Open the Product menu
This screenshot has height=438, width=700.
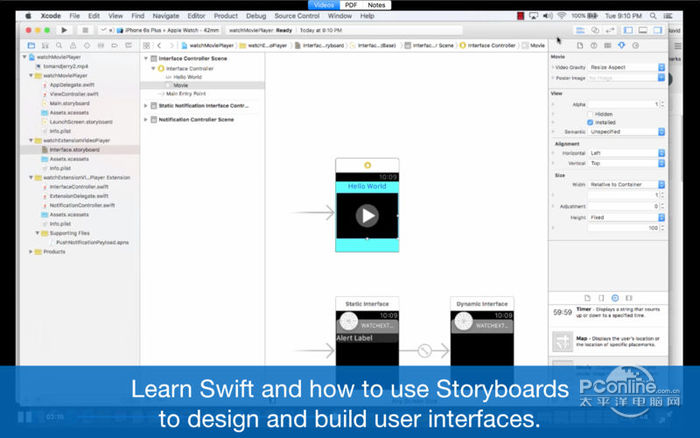click(x=225, y=16)
